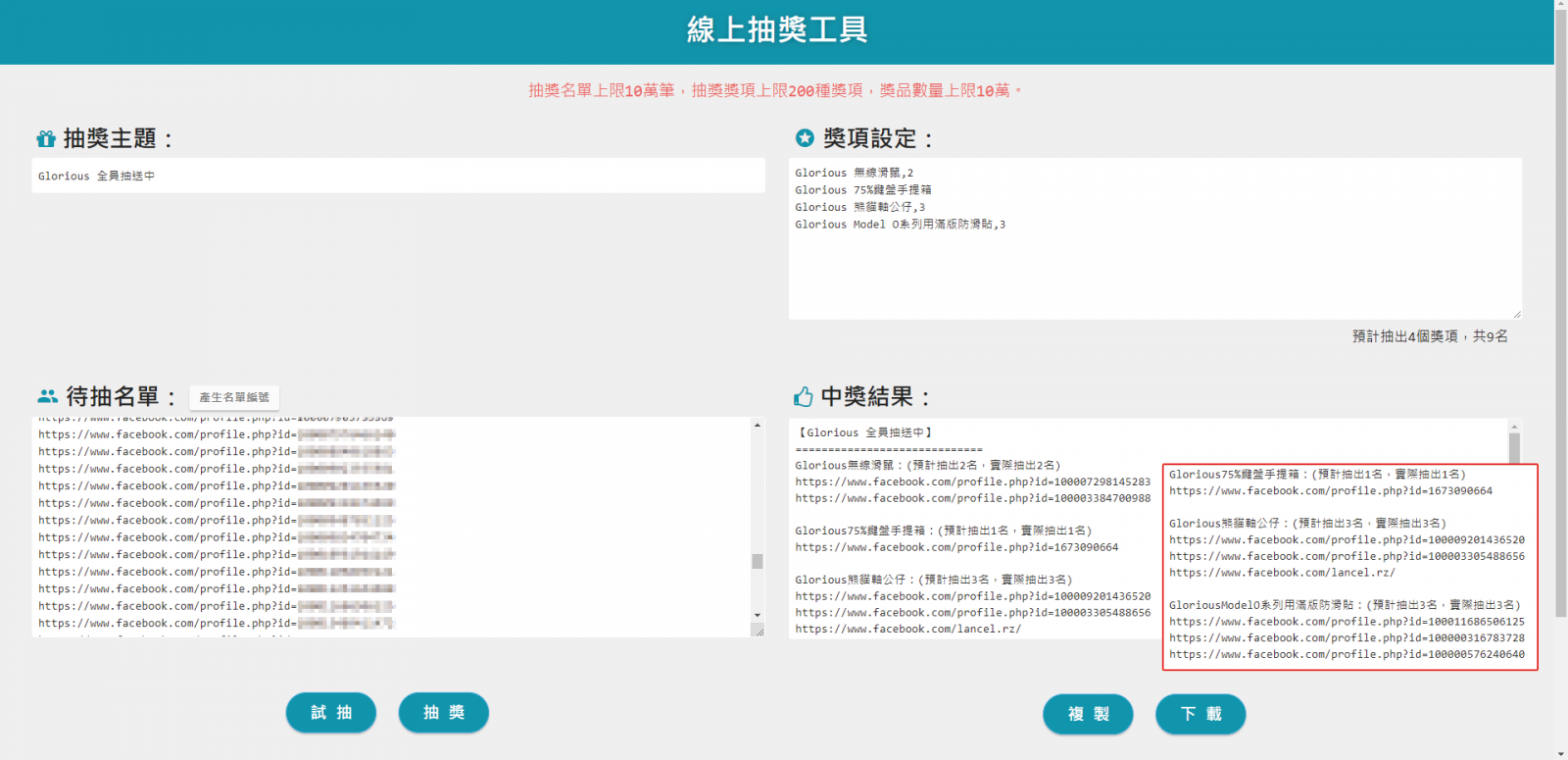Click the prize textarea resize handle

pos(1516,314)
